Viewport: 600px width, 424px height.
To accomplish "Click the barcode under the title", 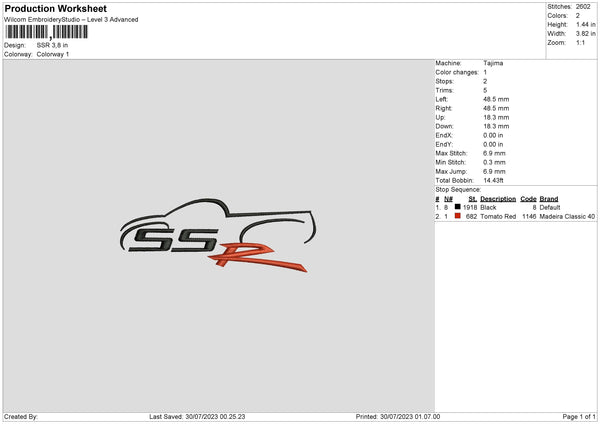I will [46, 32].
